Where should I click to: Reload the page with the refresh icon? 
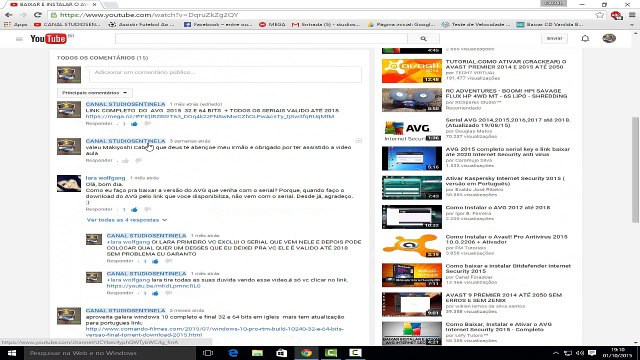(x=37, y=15)
